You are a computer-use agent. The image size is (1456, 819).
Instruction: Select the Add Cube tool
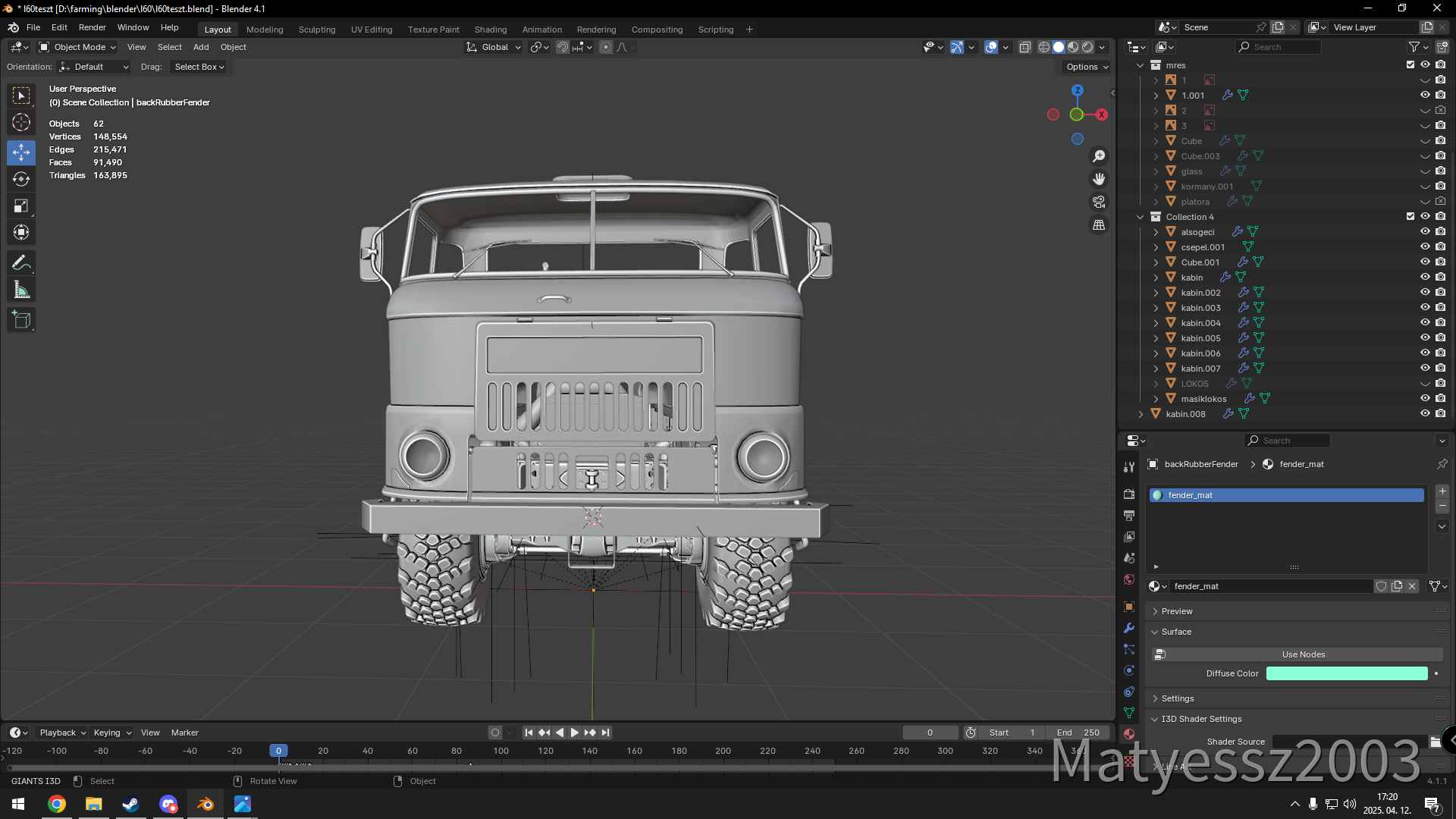point(21,320)
